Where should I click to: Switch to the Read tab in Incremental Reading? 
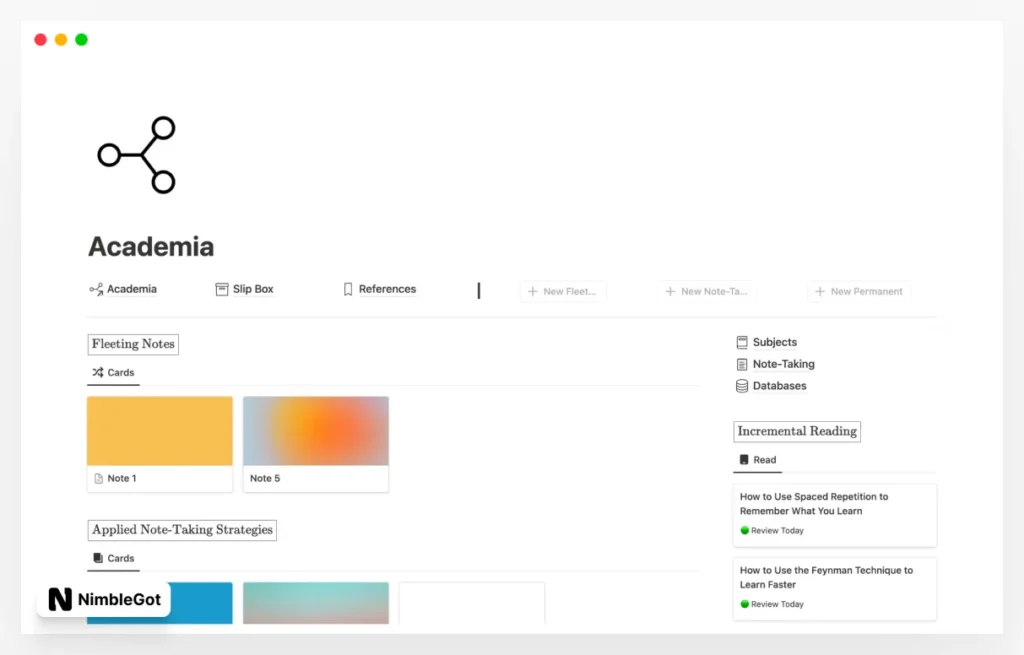[758, 460]
